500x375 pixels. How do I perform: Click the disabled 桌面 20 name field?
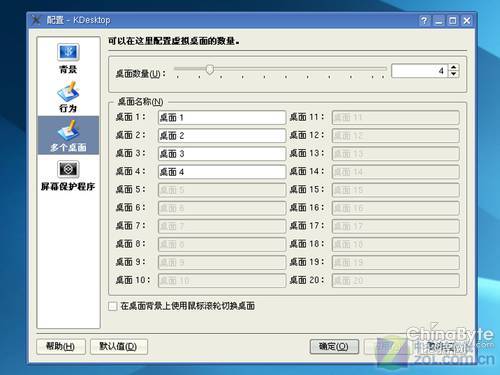(396, 281)
